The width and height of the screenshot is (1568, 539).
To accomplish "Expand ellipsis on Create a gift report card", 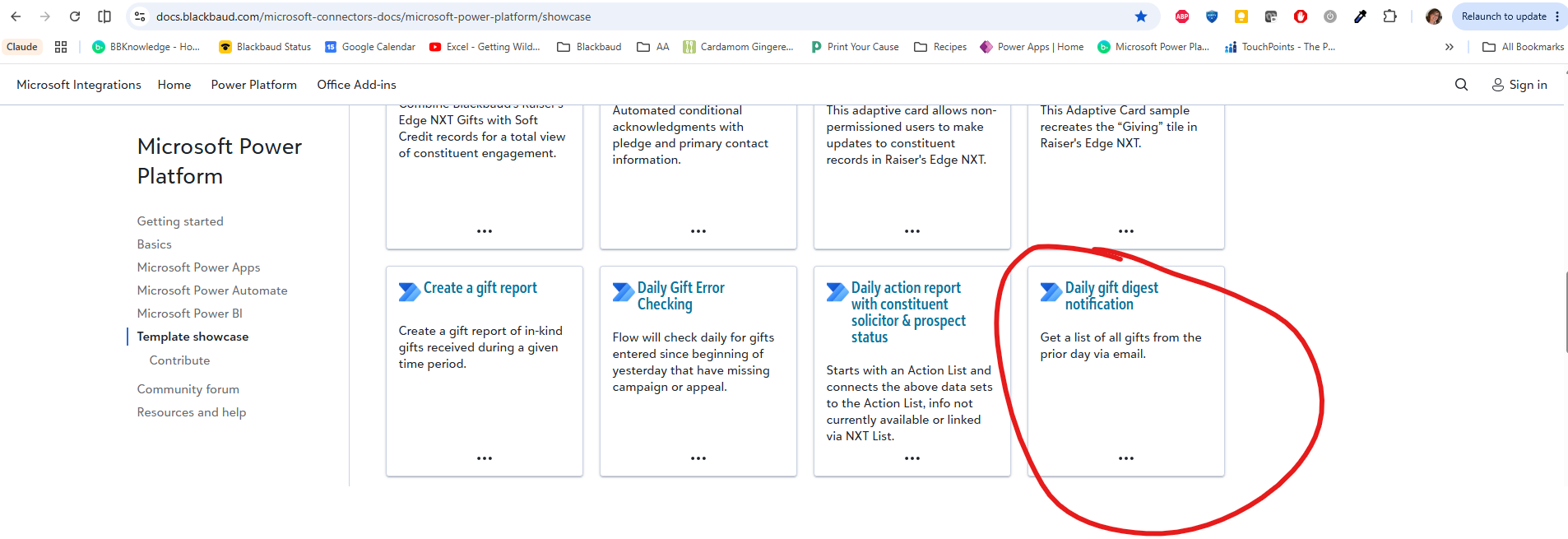I will (485, 458).
